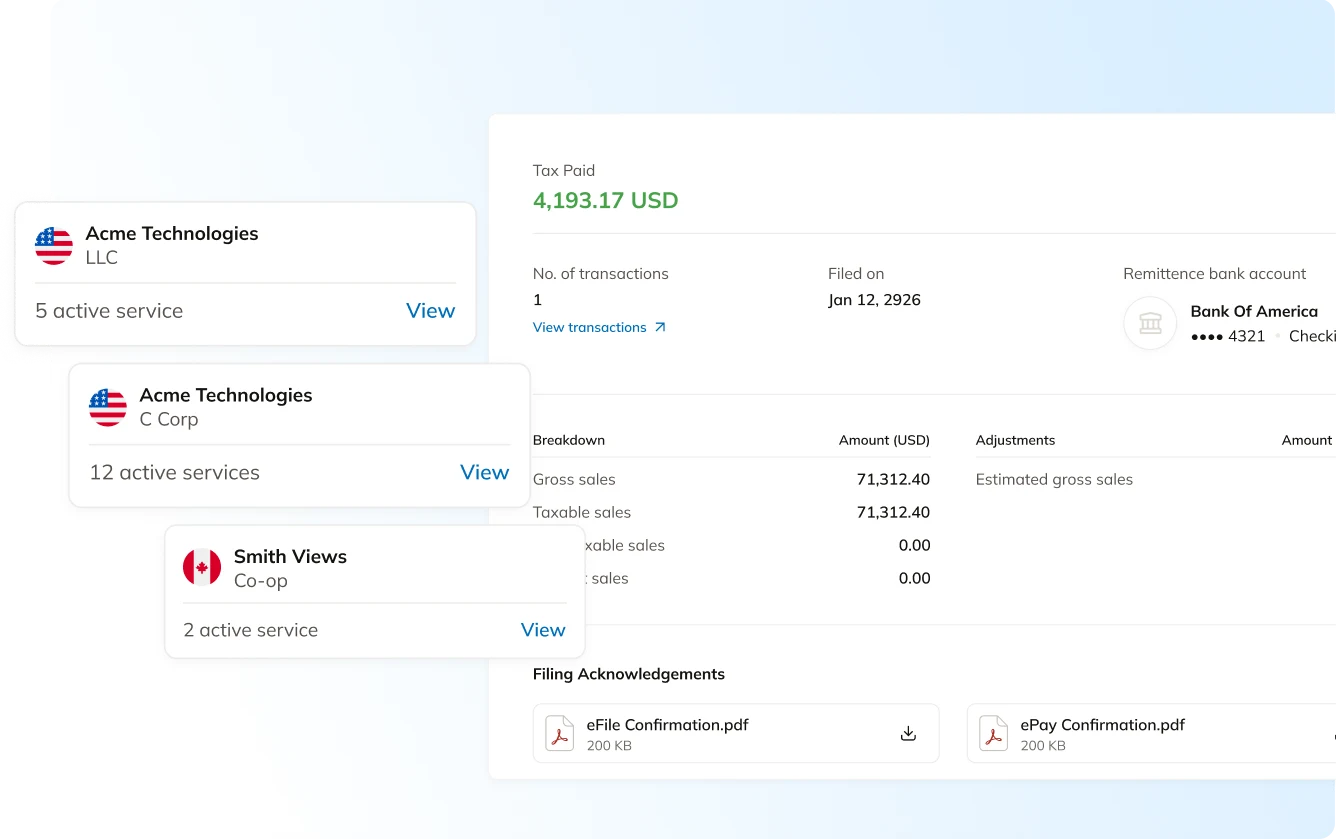The image size is (1336, 840).
Task: Click the US flag icon on Acme Technologies LLC
Action: click(54, 245)
